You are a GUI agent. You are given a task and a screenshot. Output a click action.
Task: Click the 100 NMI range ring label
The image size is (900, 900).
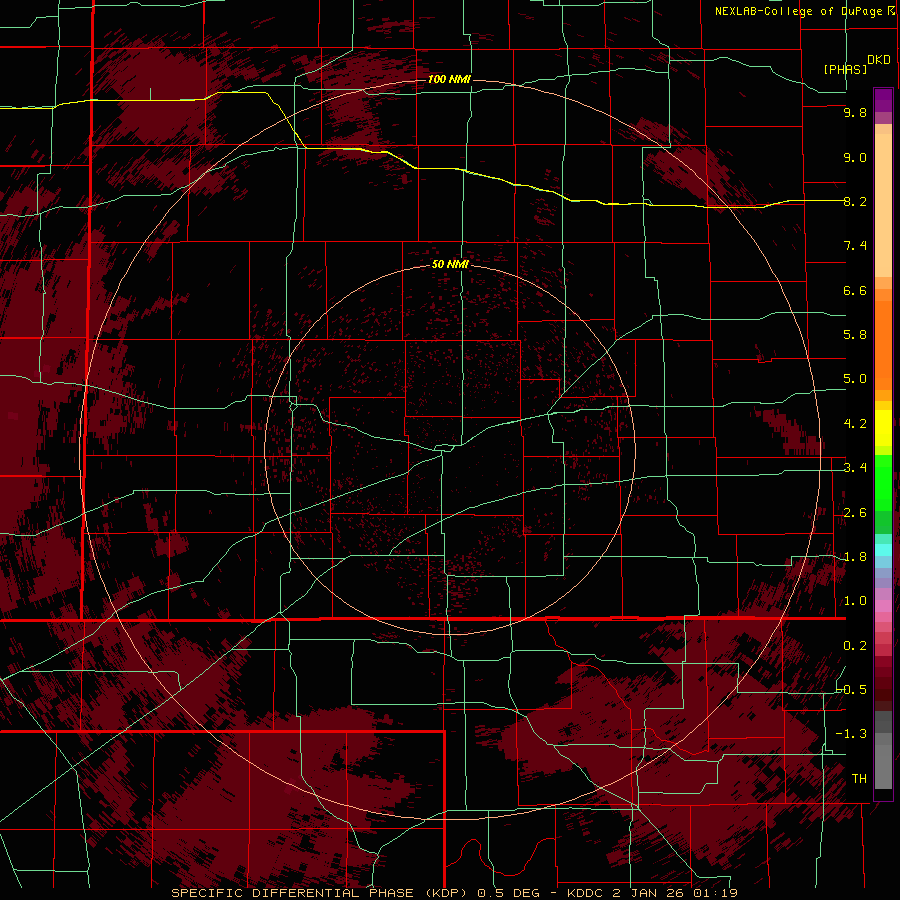click(x=449, y=79)
